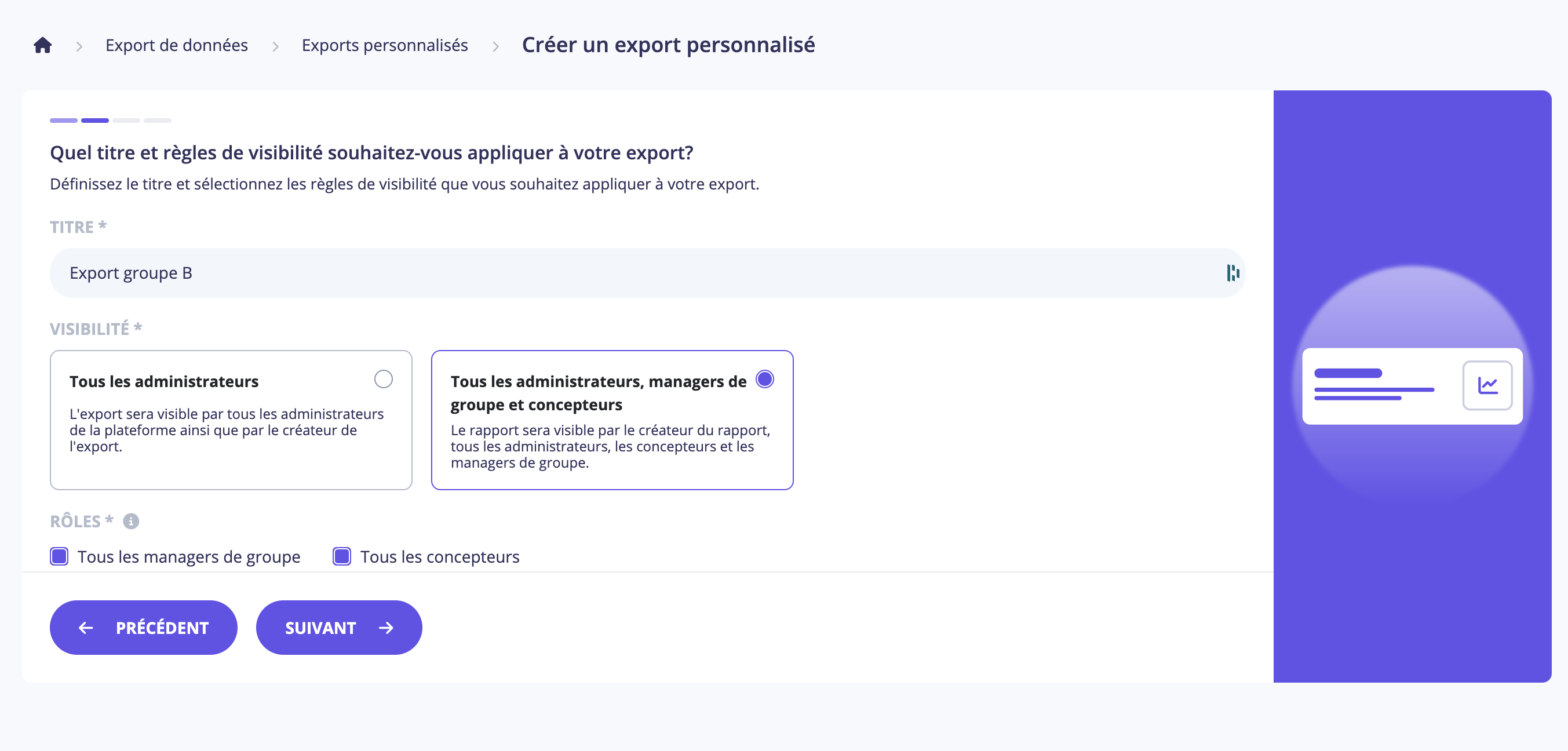Go to the home page via house icon

[x=43, y=46]
